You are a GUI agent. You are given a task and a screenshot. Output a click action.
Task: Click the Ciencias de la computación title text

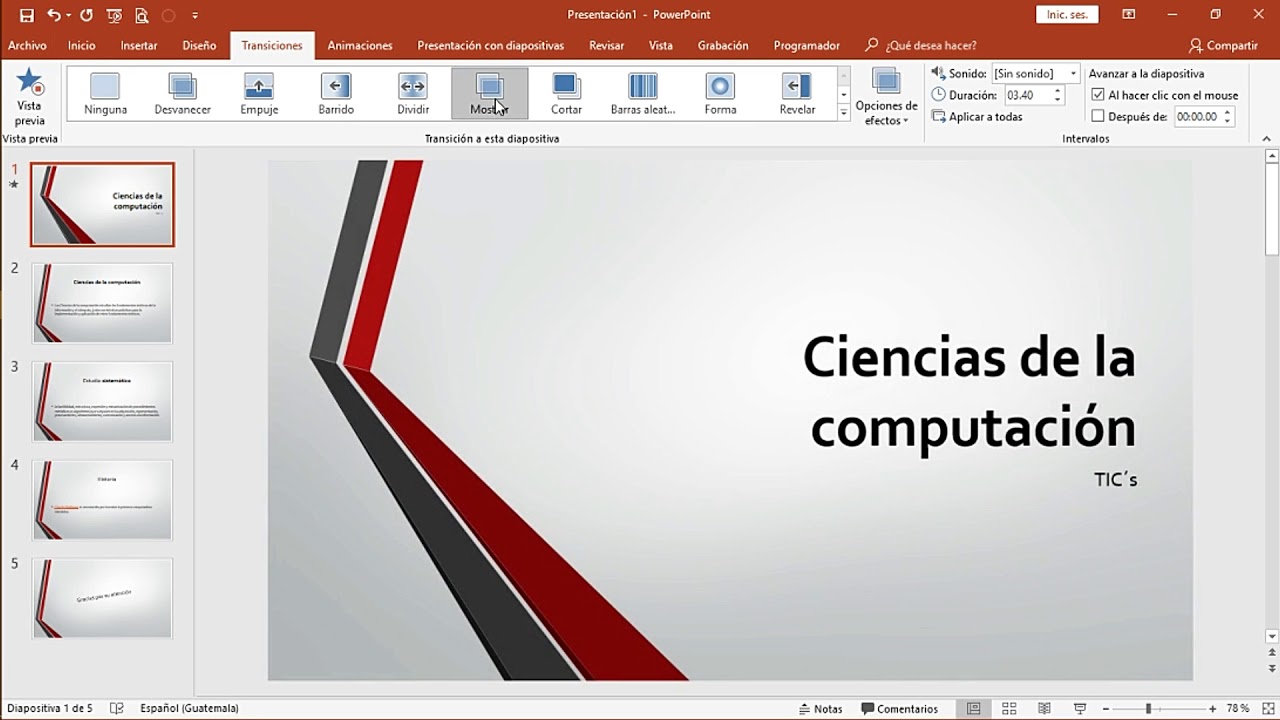coord(970,391)
